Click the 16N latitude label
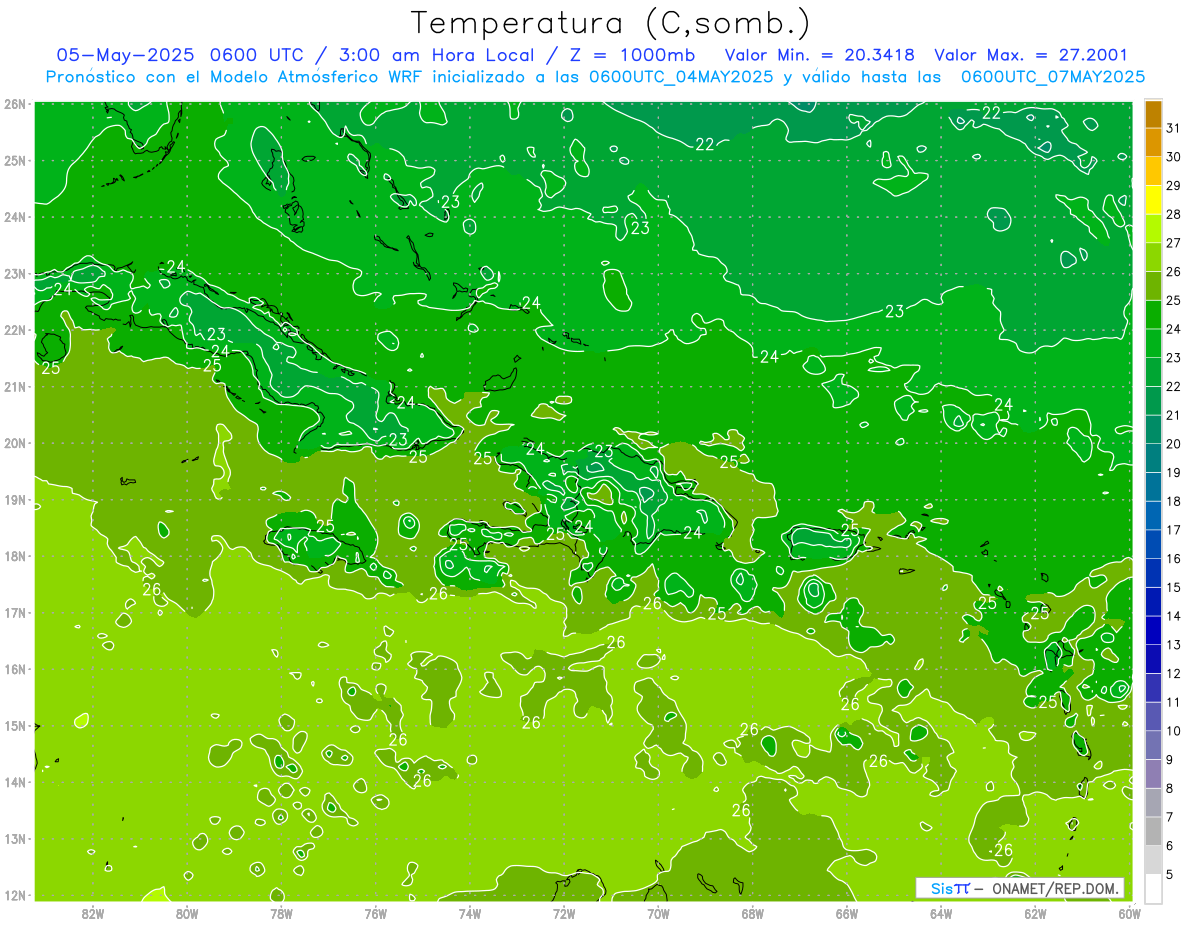Screen dimensions: 1200x927 14,669
